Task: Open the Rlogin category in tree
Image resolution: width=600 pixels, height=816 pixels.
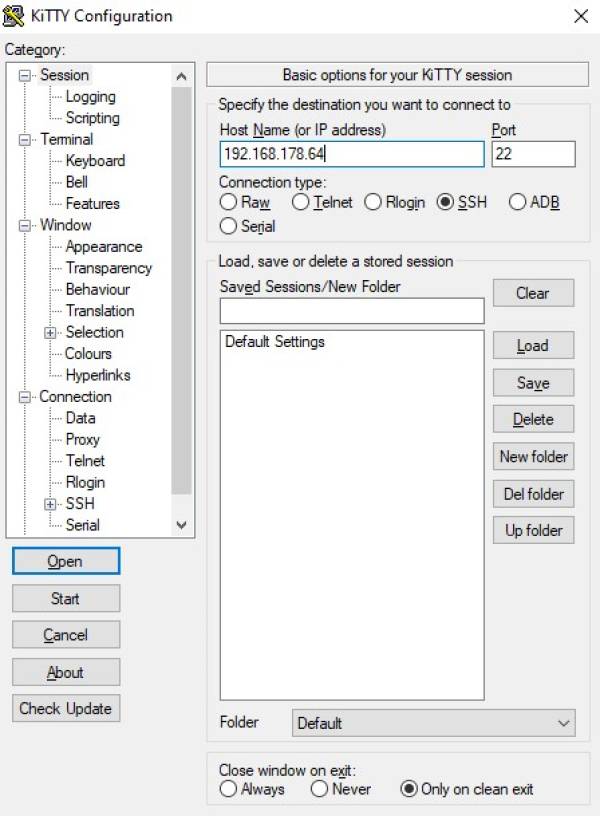Action: point(85,482)
